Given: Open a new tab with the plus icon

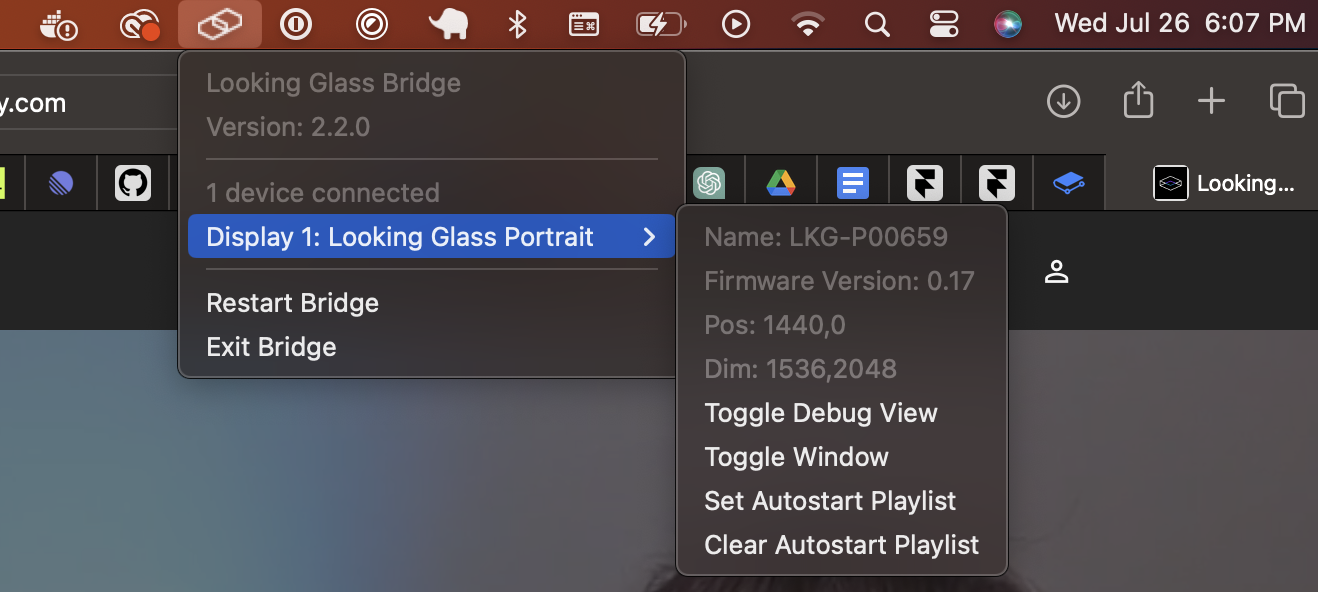Looking at the screenshot, I should 1211,101.
